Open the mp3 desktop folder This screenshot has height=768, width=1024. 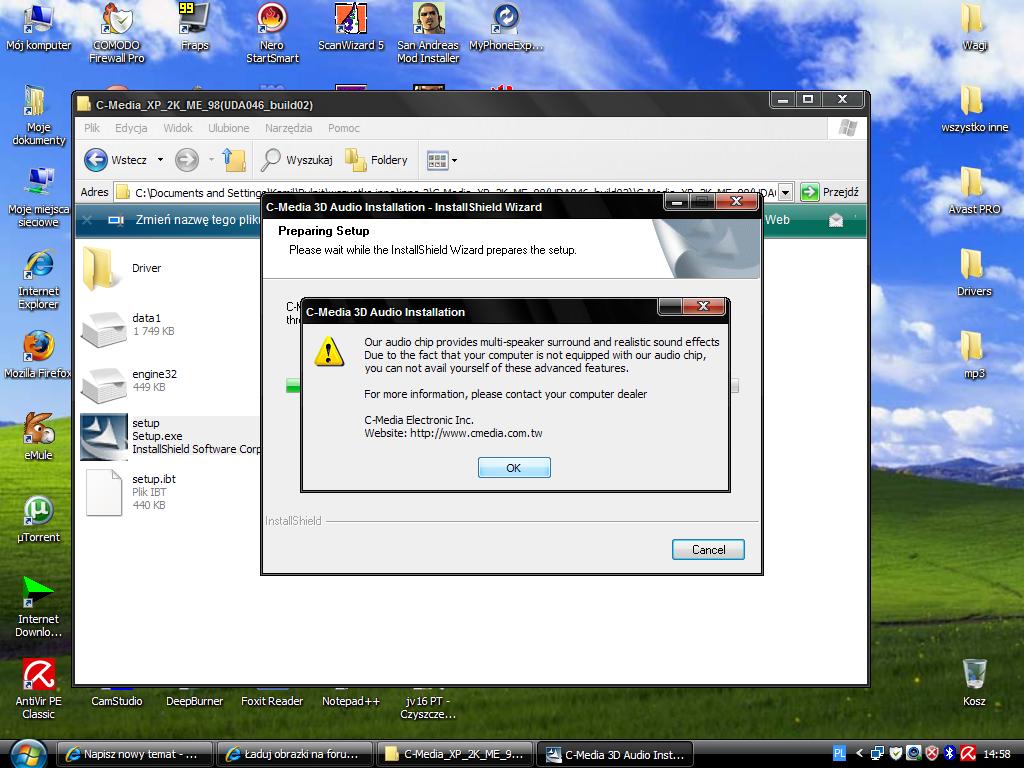tap(974, 355)
